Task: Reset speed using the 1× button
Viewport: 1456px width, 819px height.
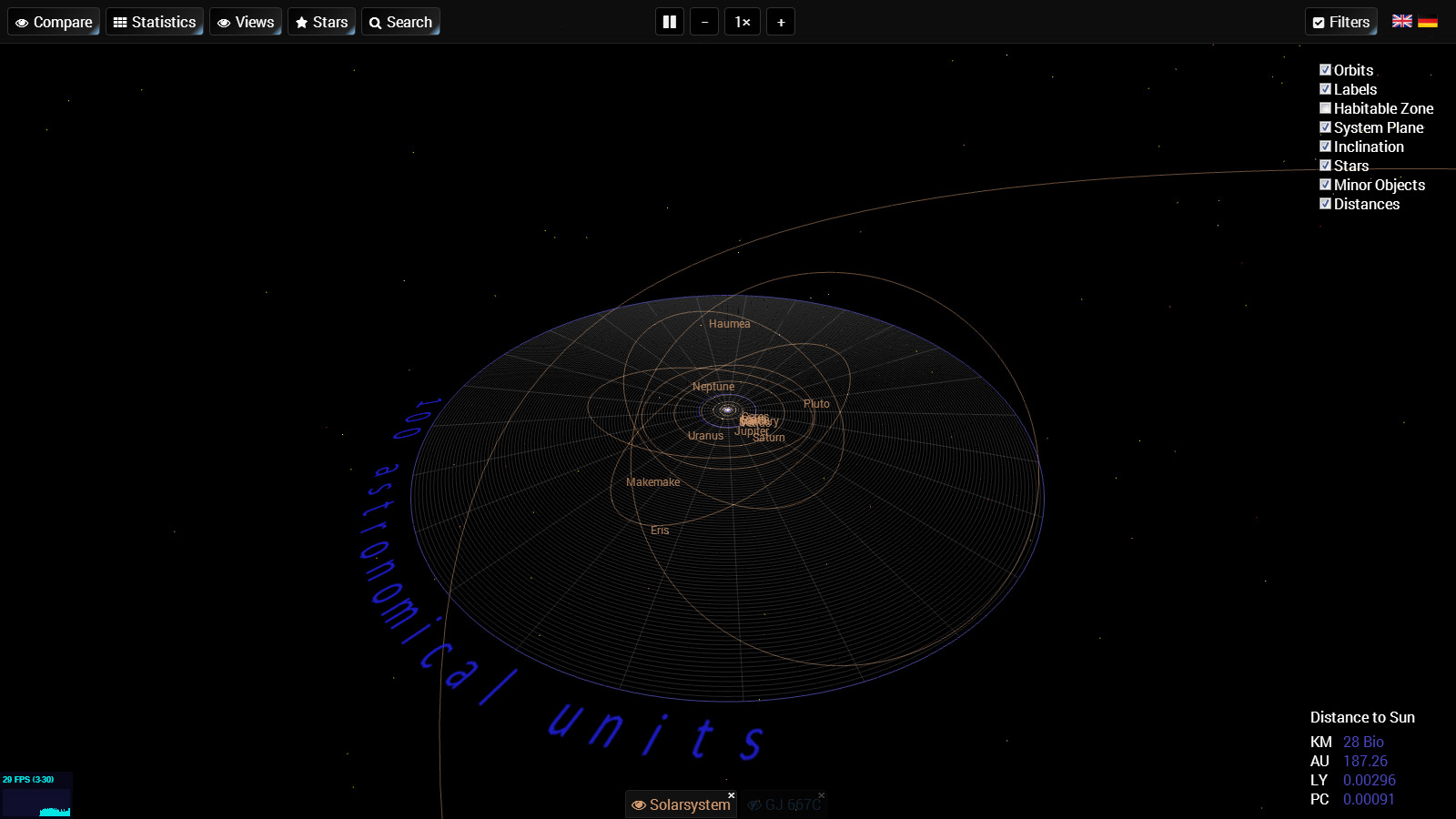Action: 743,22
